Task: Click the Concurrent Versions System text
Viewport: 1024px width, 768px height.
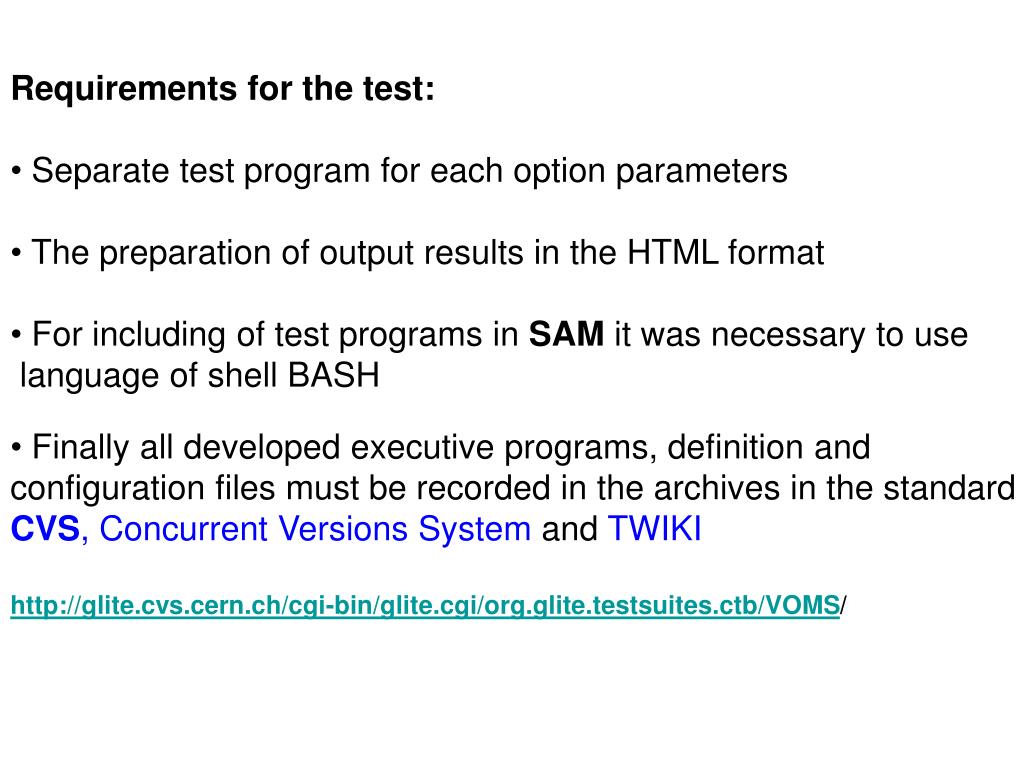Action: click(x=315, y=528)
